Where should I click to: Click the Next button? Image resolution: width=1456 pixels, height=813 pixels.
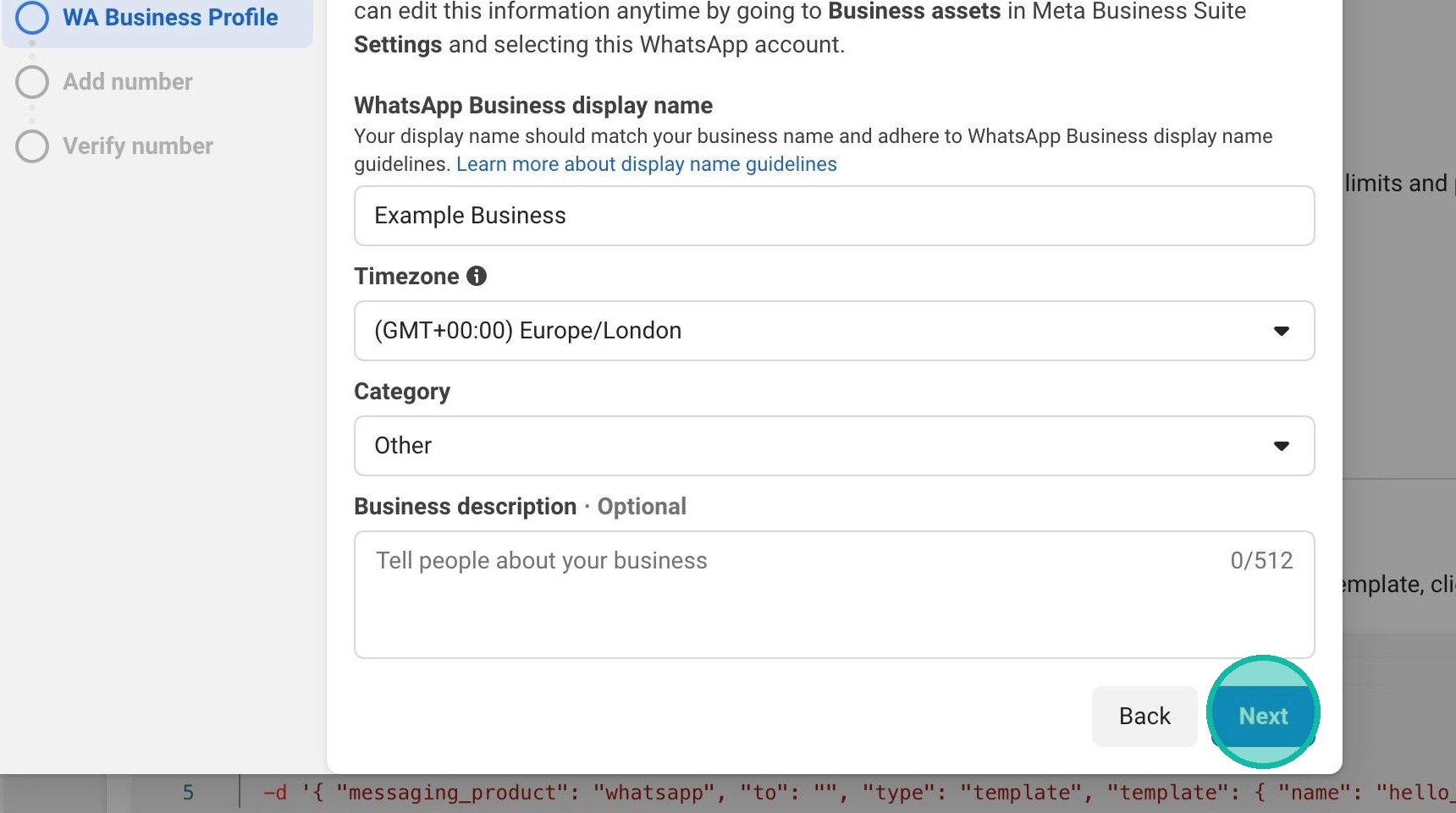coord(1263,716)
